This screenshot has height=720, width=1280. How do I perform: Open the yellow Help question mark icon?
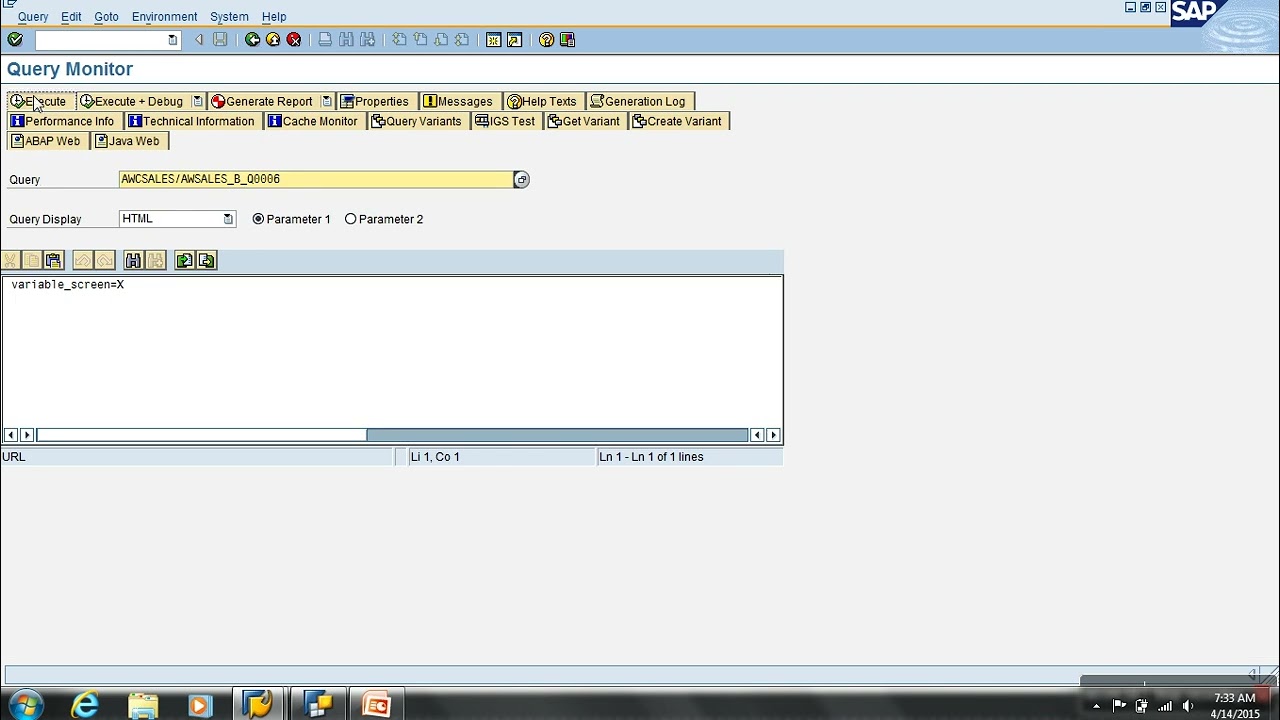[x=546, y=40]
